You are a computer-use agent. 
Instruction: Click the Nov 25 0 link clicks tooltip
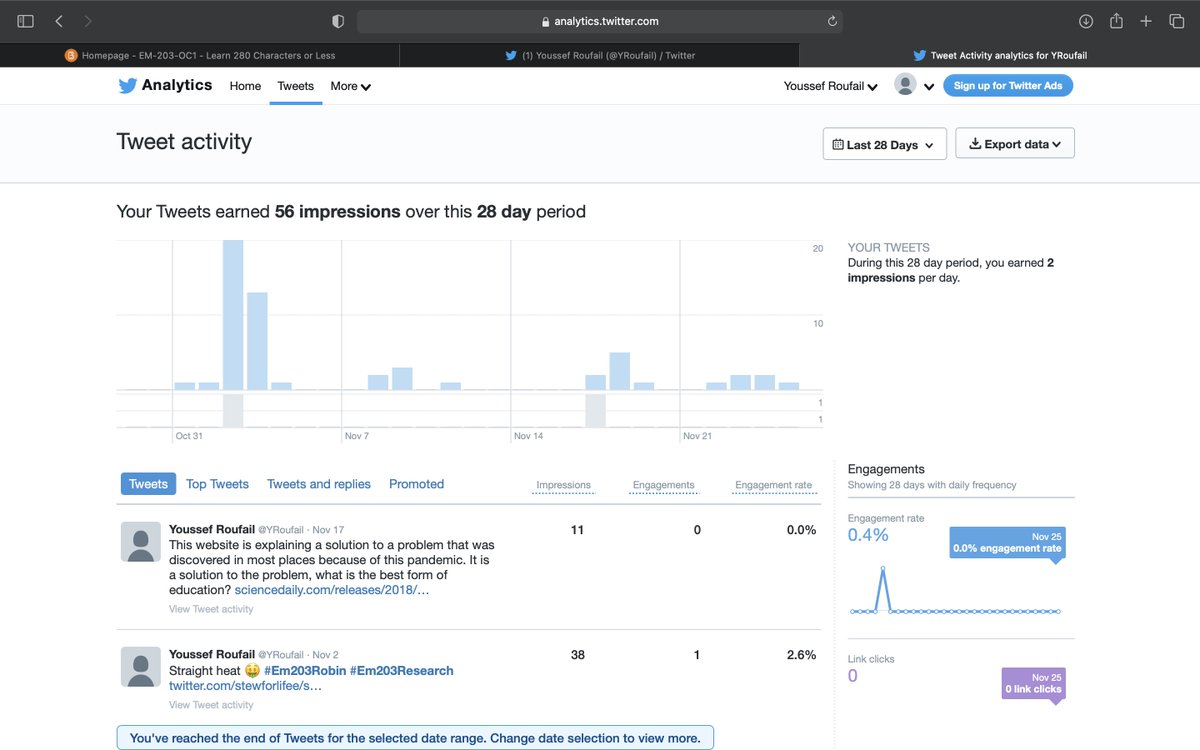tap(1034, 683)
